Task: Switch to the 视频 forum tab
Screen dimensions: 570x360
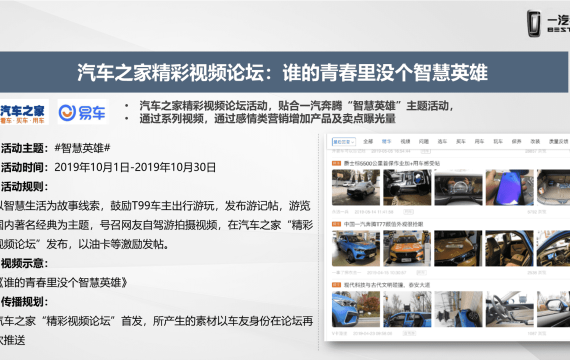Action: (405, 141)
